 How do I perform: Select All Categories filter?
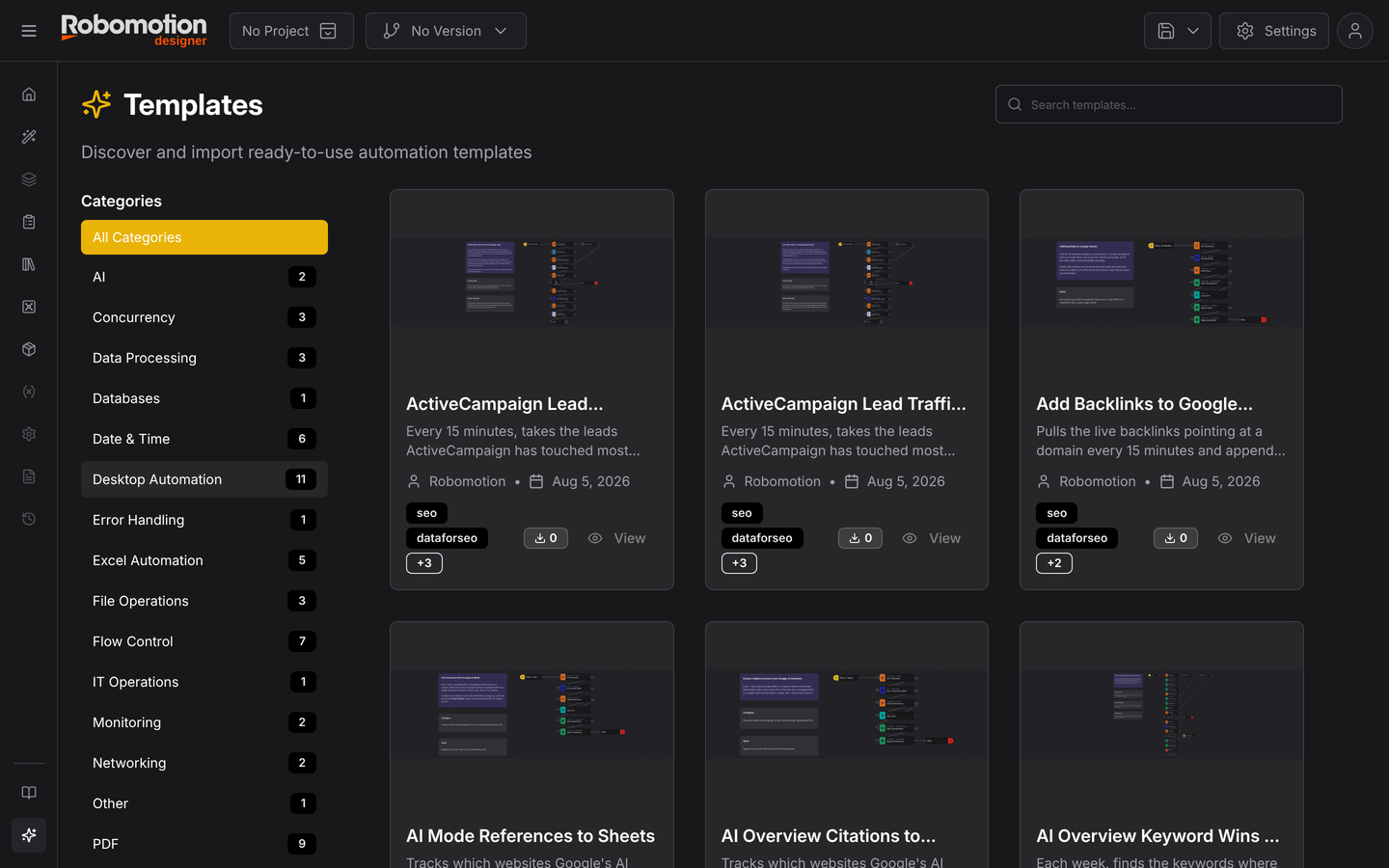point(204,237)
